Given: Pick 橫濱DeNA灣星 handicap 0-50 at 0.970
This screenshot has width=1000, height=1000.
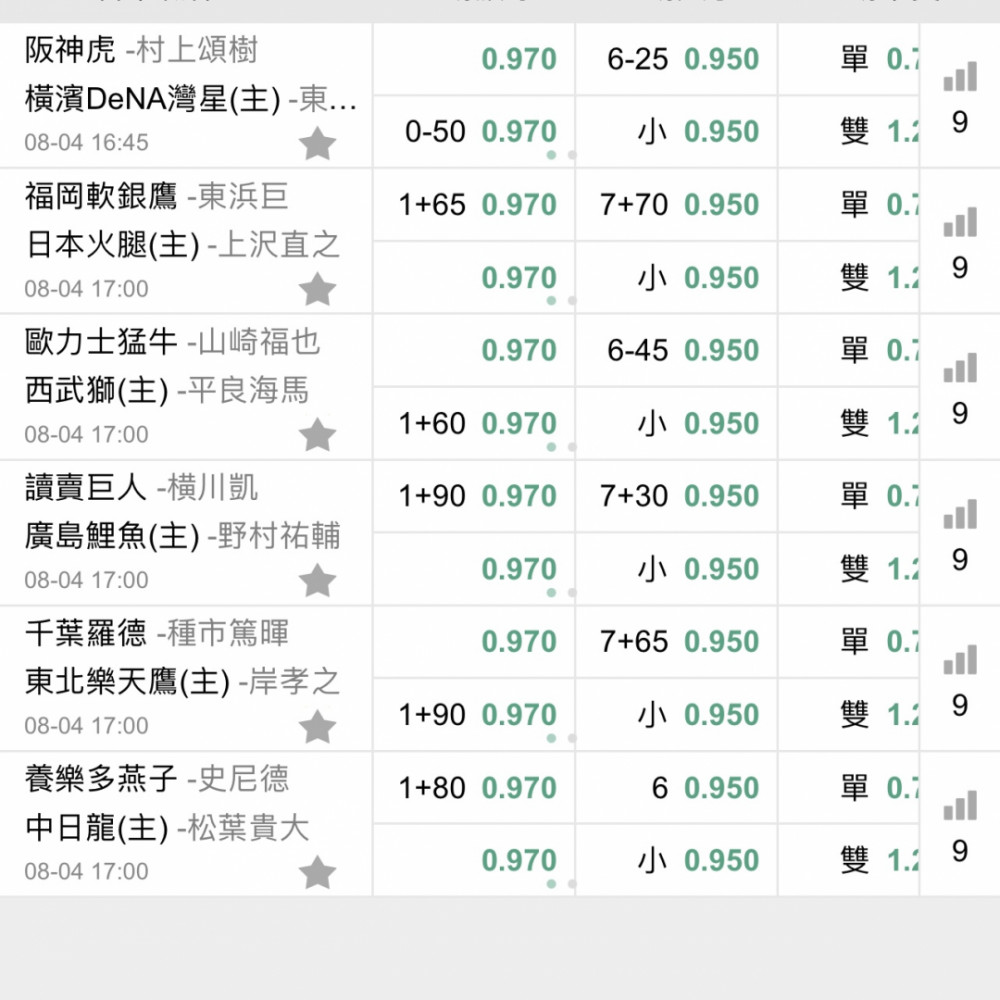Looking at the screenshot, I should [x=474, y=132].
